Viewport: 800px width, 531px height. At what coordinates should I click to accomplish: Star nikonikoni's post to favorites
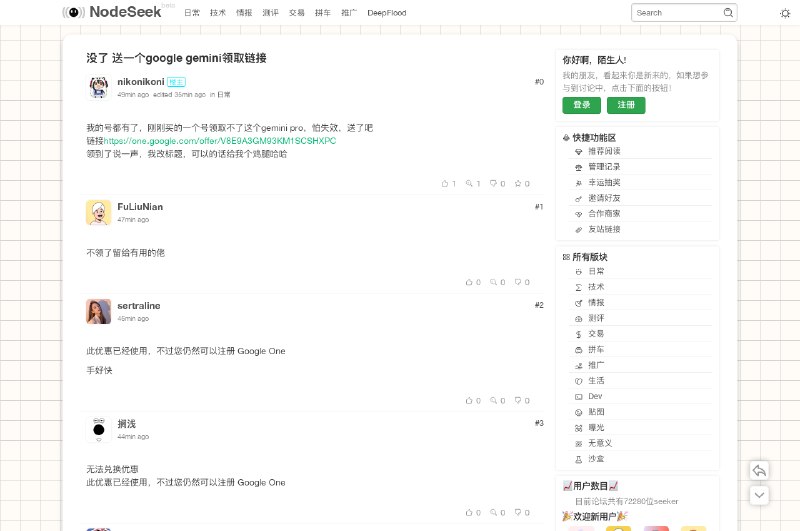tap(518, 184)
